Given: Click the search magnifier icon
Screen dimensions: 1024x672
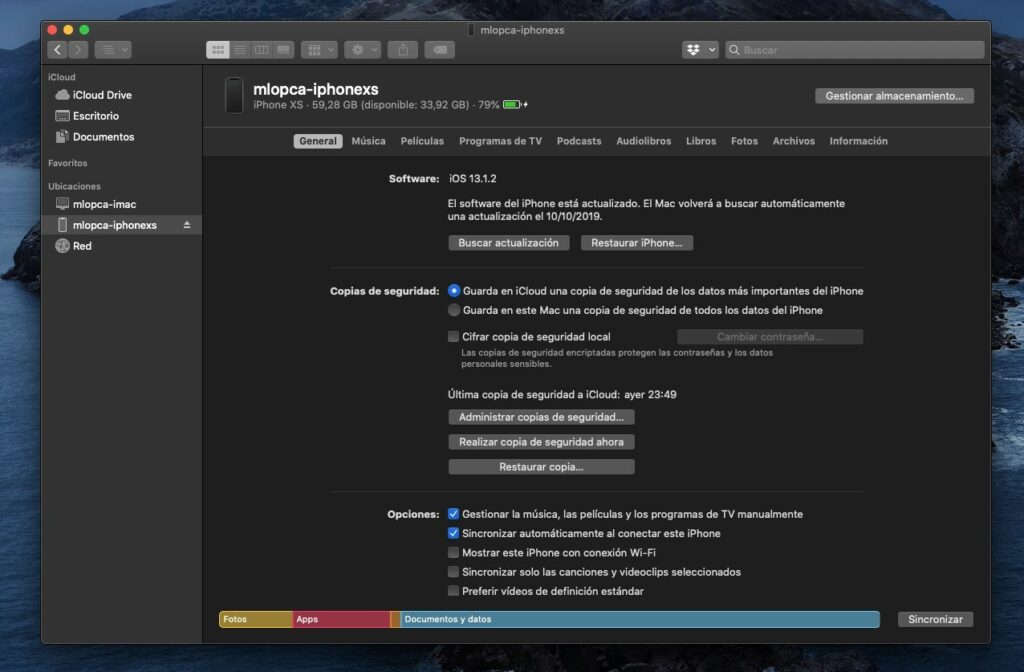Looking at the screenshot, I should pos(734,50).
